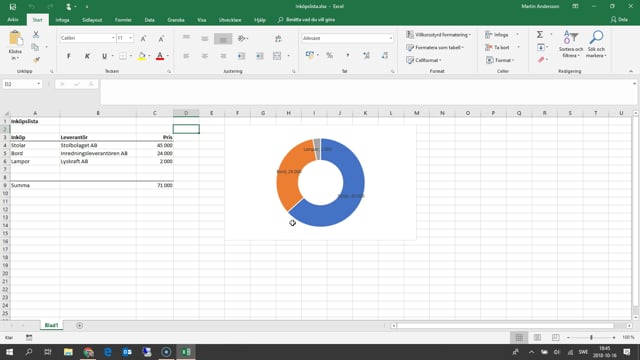Switch to the Data ribbon tab
The height and width of the screenshot is (360, 640).
(149, 20)
